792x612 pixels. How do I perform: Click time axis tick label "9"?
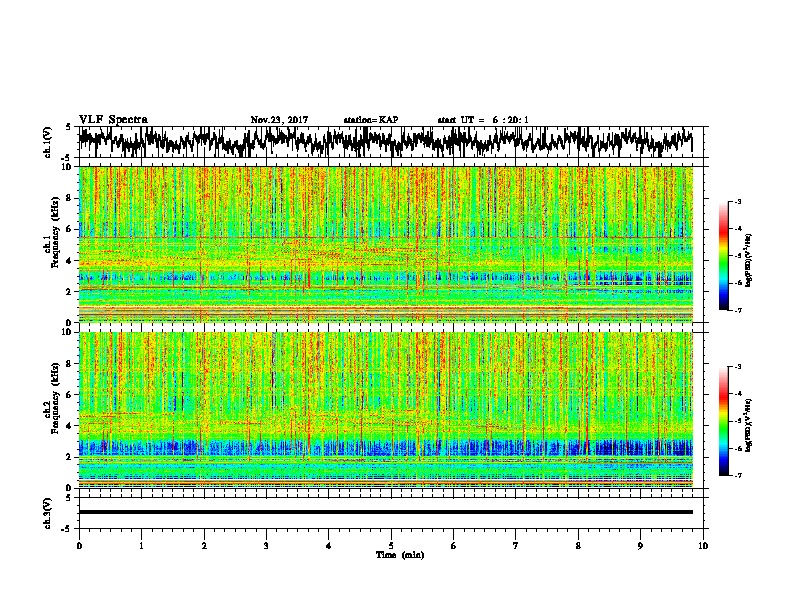click(x=640, y=546)
